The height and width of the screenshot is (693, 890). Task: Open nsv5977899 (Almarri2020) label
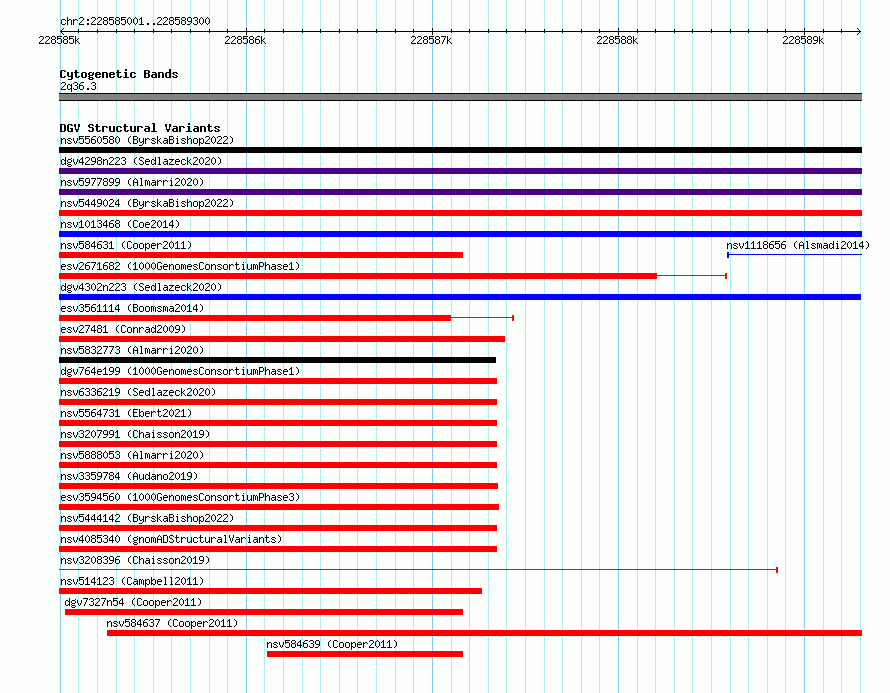pos(132,182)
